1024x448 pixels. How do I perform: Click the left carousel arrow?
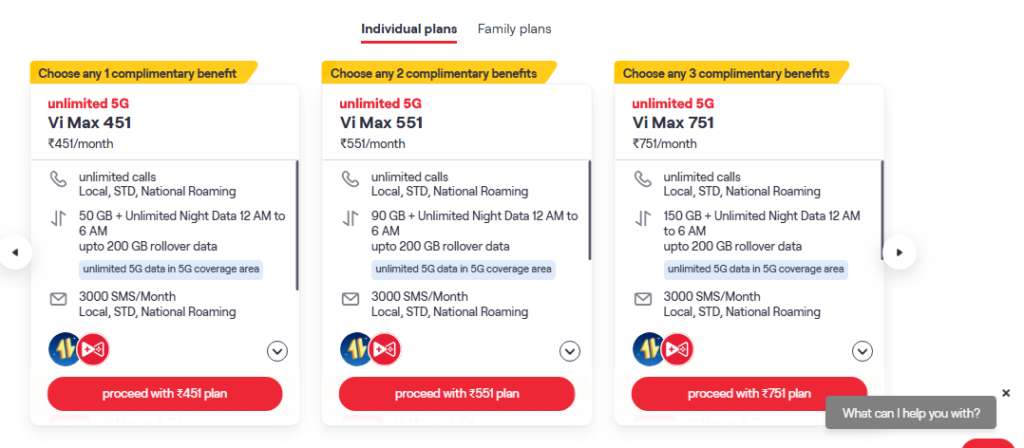click(15, 253)
